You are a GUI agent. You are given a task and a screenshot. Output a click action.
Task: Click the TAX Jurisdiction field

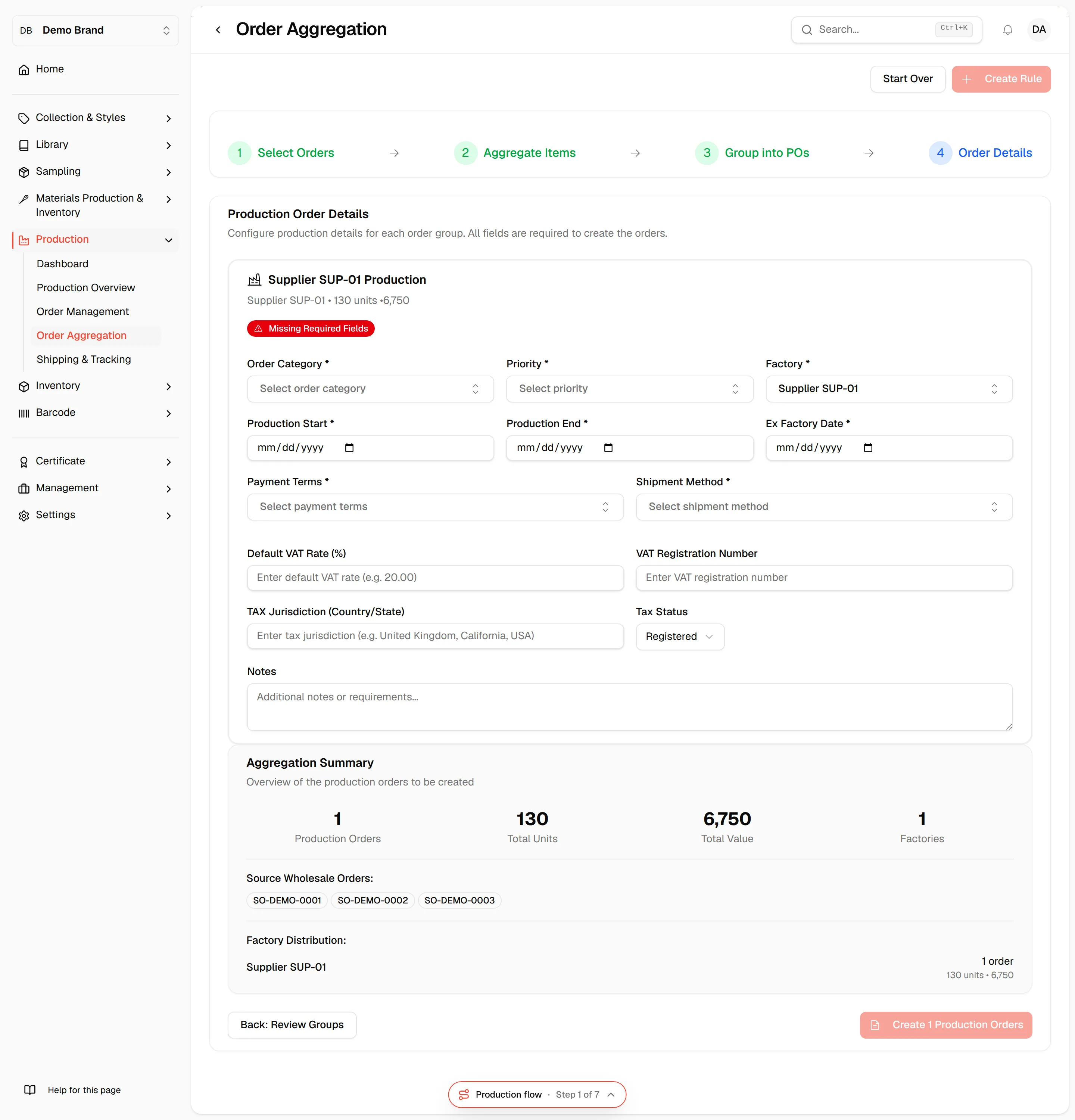435,636
